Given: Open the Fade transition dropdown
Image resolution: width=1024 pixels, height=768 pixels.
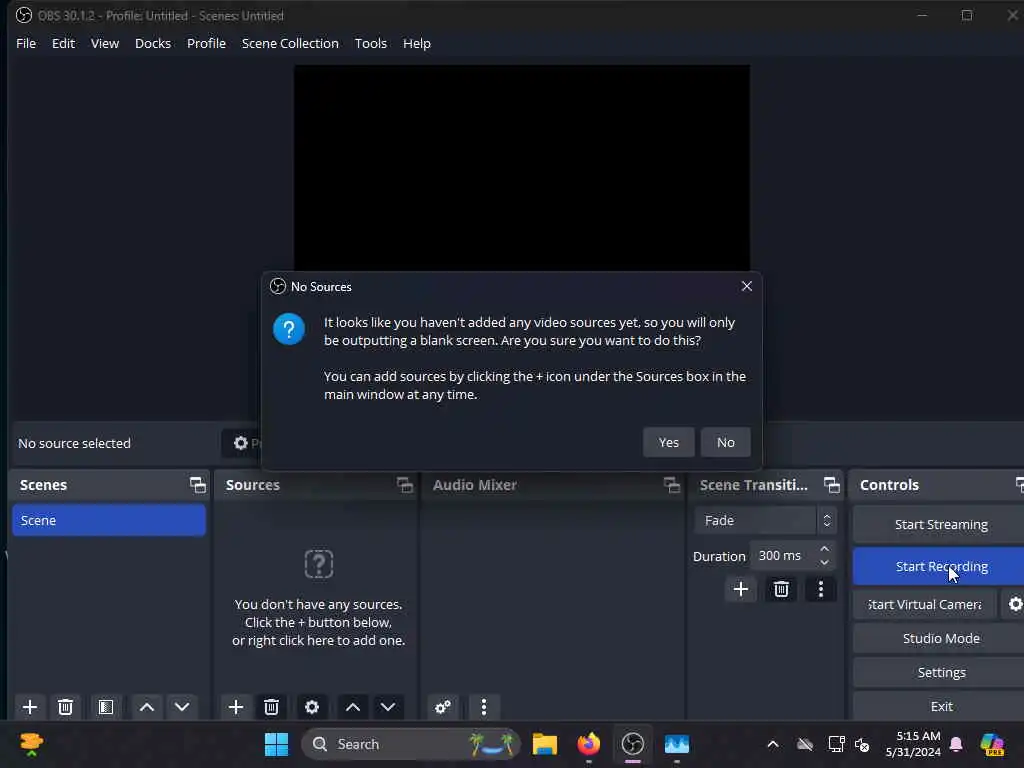Looking at the screenshot, I should pos(765,520).
